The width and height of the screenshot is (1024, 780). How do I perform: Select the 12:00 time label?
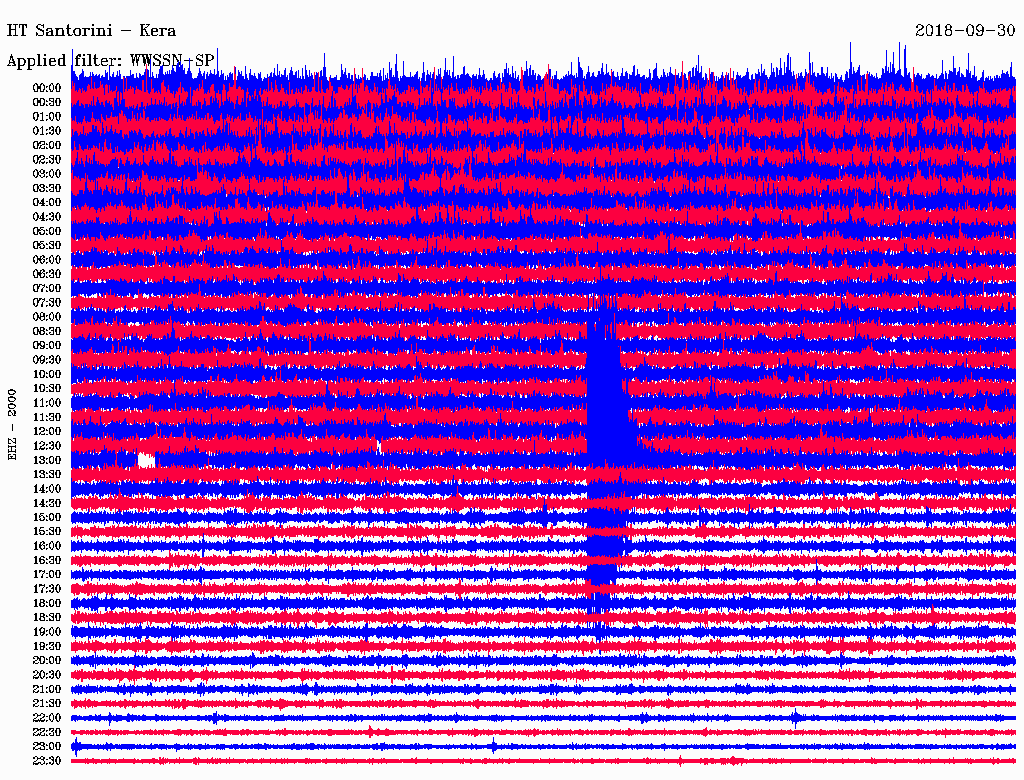pos(47,432)
